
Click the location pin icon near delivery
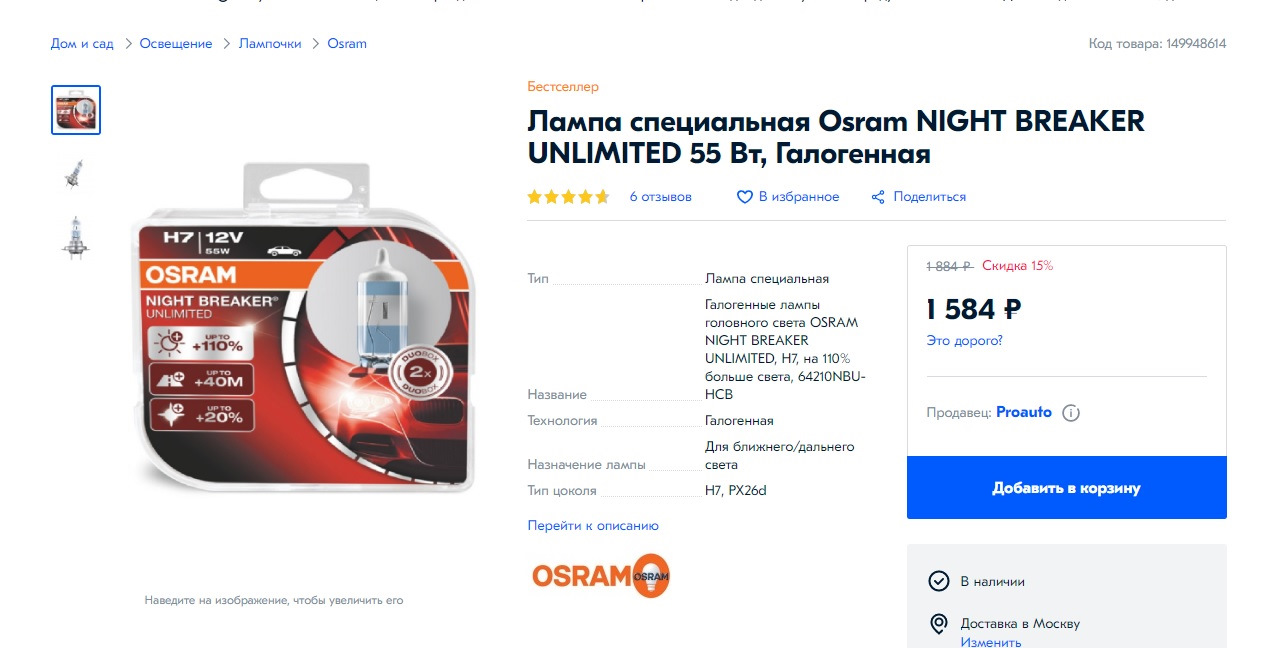coord(938,624)
